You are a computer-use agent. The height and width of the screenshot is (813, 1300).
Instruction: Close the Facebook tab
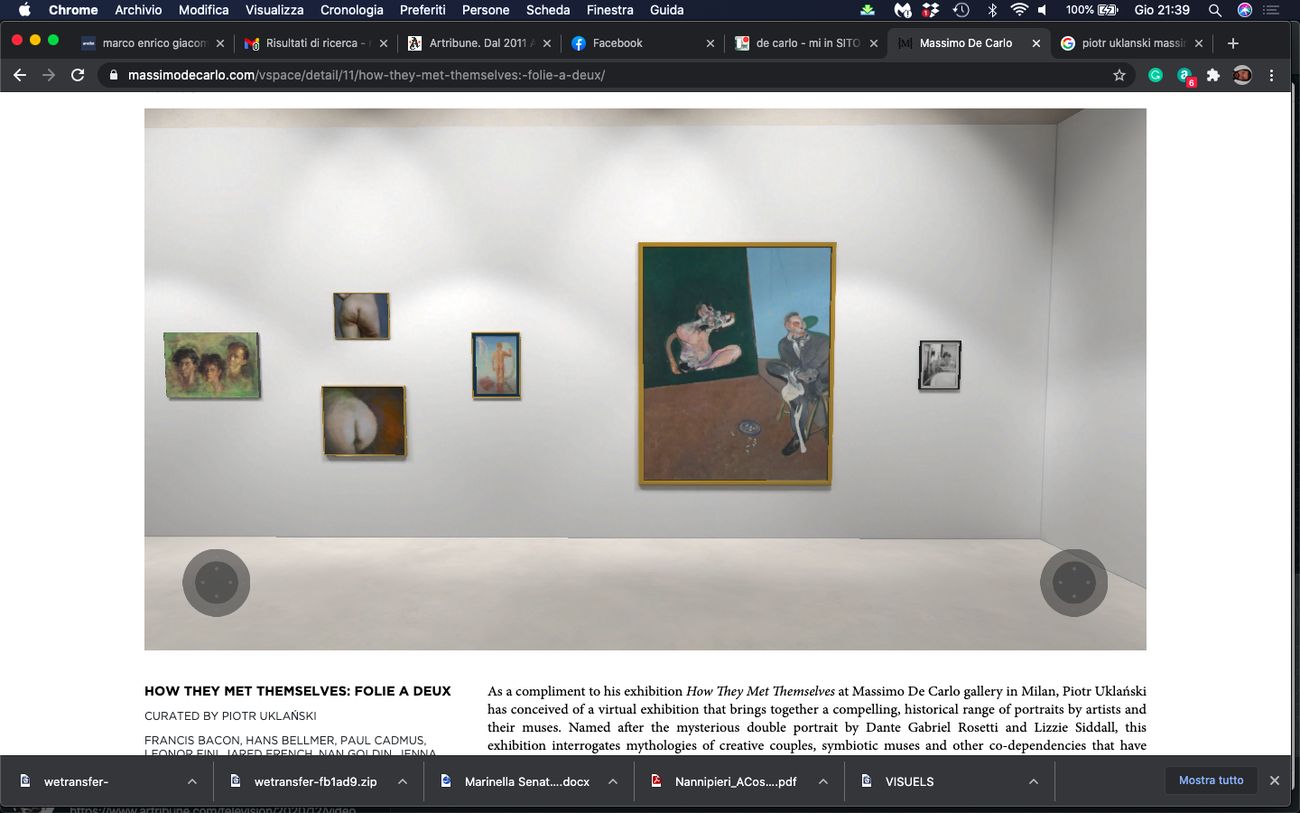[710, 43]
